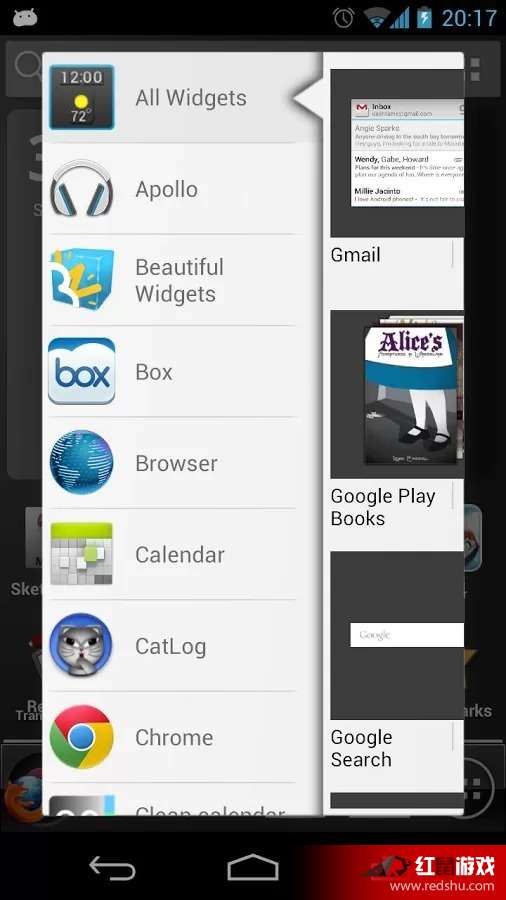Choose the Chrome logo icon
Screen dimensions: 506x900
click(81, 737)
